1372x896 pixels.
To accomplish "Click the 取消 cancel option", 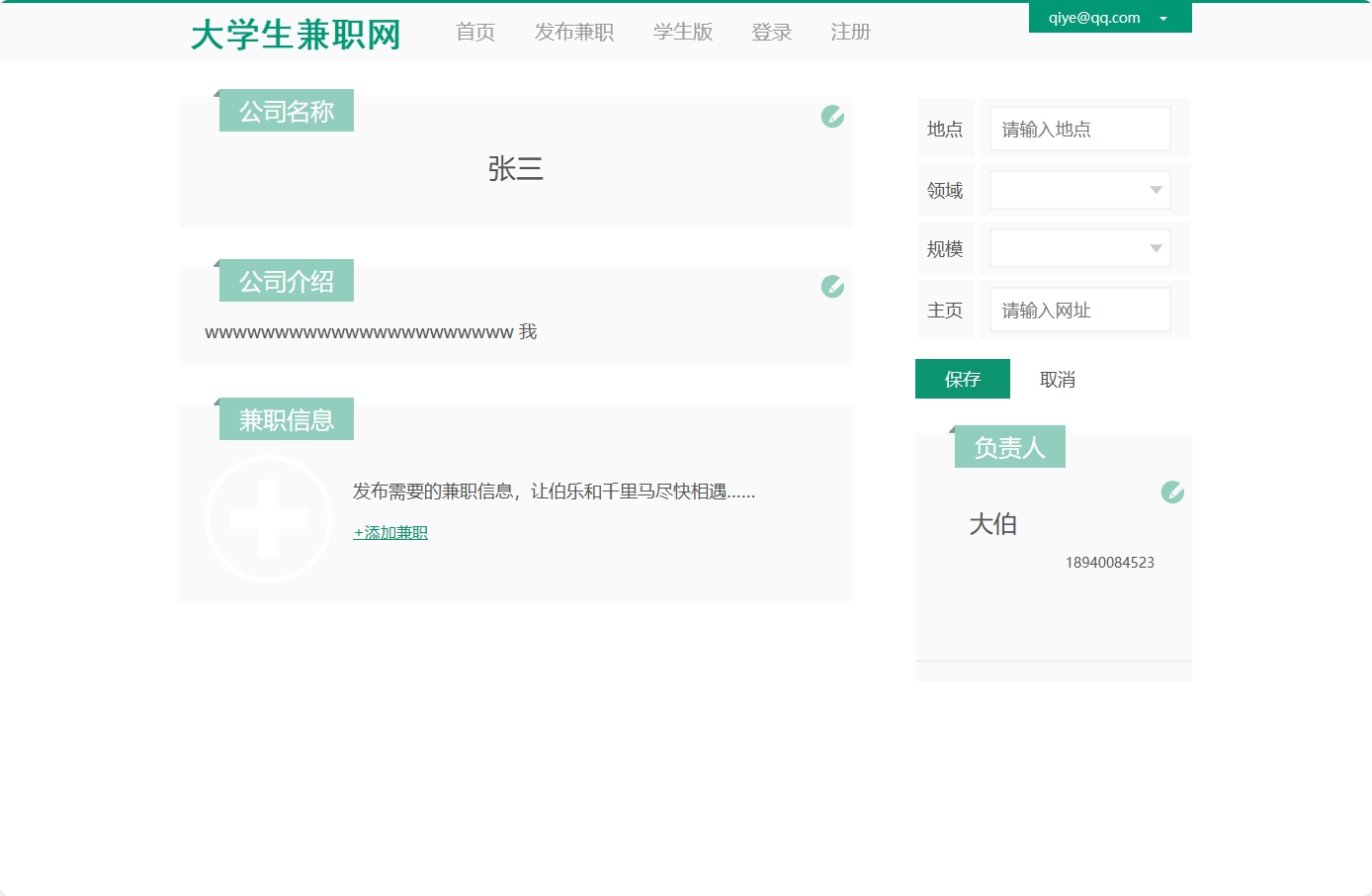I will [1057, 379].
